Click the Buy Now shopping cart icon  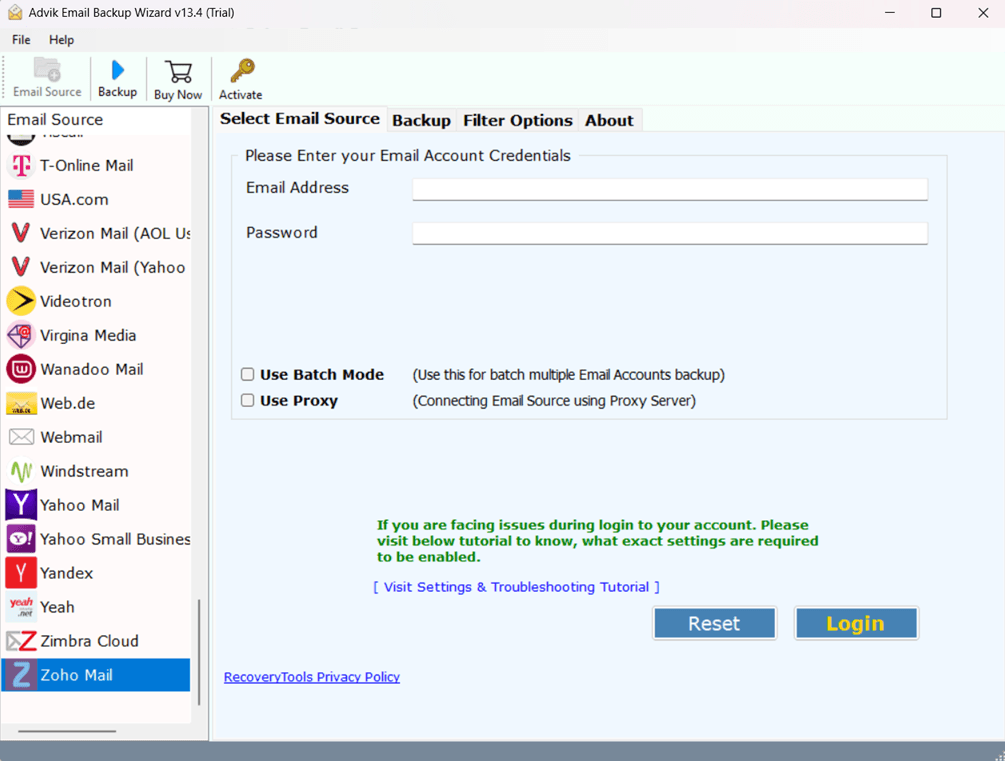pos(178,71)
